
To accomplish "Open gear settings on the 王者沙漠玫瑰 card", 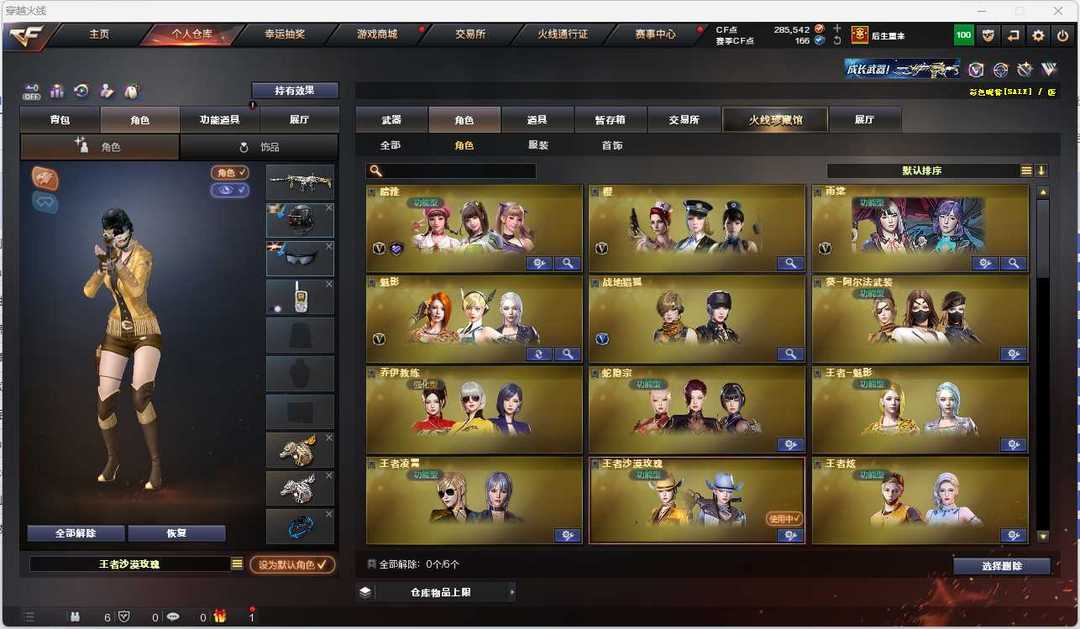I will [790, 535].
